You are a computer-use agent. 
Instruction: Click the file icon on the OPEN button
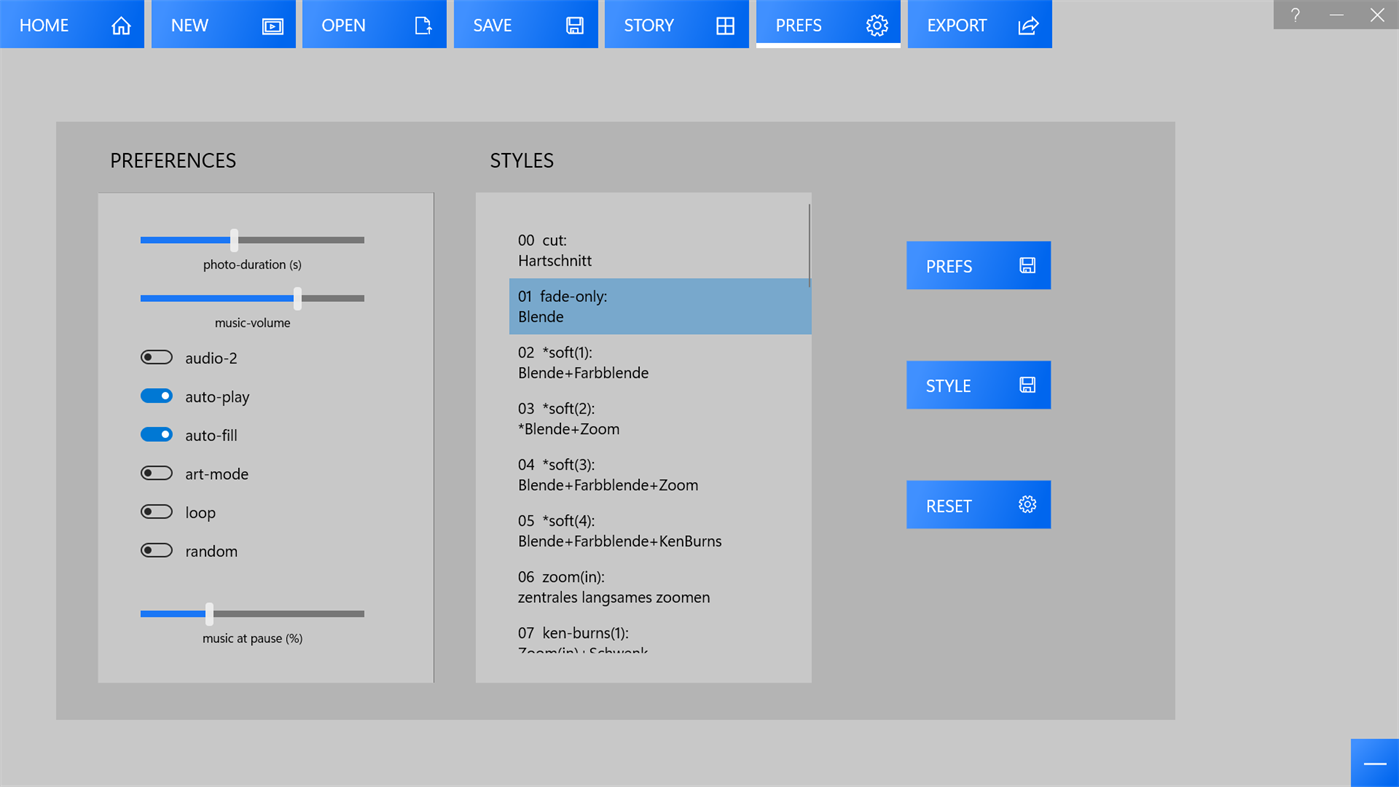pyautogui.click(x=424, y=24)
